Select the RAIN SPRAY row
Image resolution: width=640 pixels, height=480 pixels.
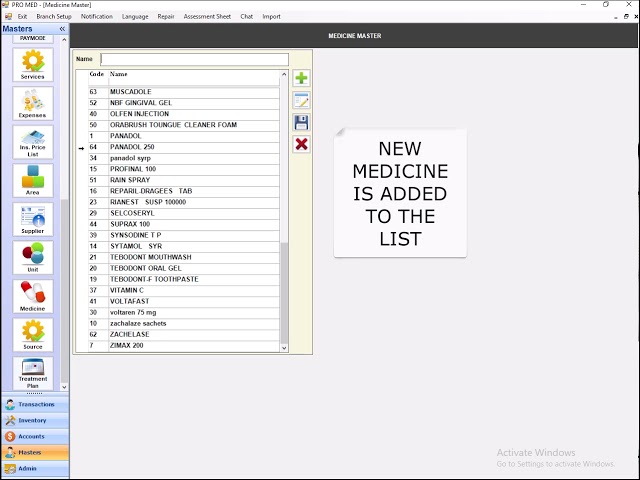point(184,180)
